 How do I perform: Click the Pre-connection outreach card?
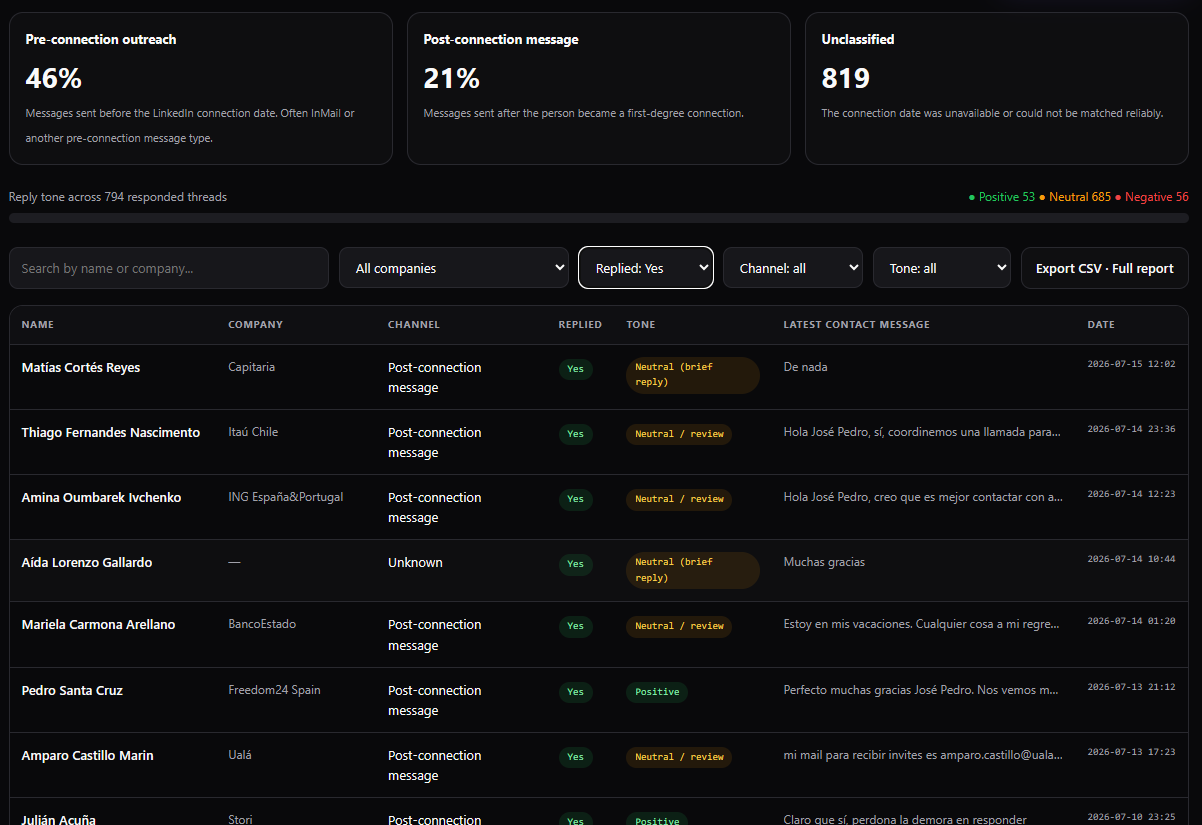click(201, 88)
